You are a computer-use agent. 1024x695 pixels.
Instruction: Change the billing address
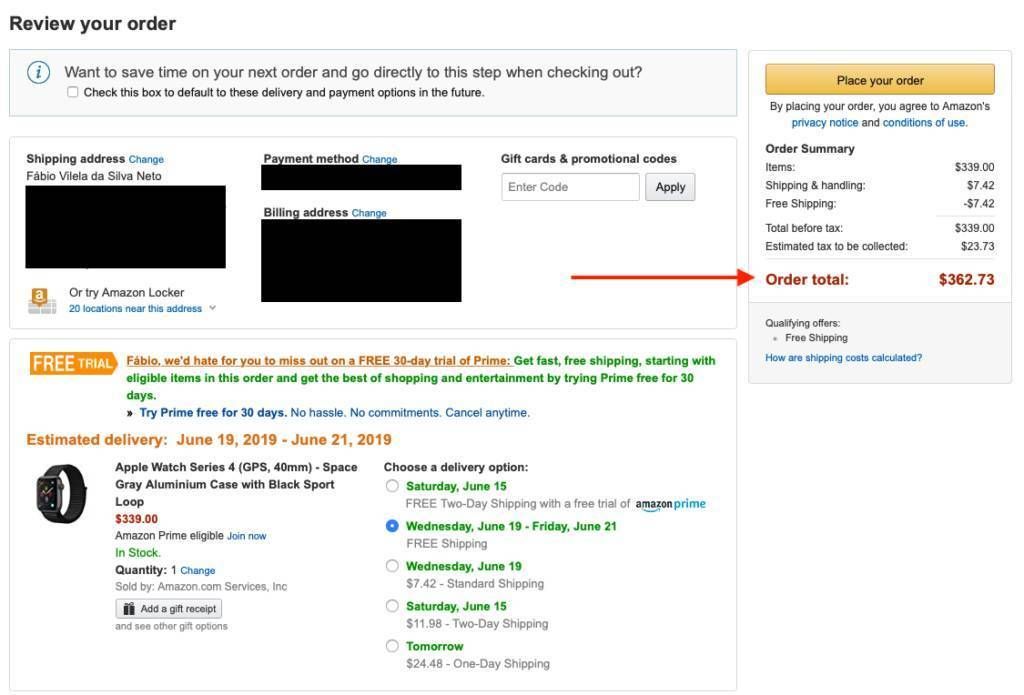369,213
